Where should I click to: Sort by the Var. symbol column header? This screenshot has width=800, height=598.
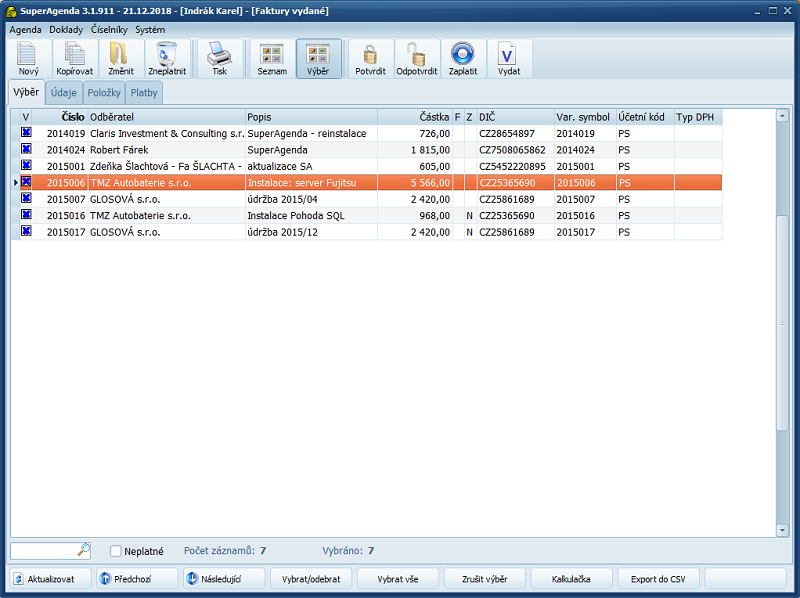tap(585, 117)
